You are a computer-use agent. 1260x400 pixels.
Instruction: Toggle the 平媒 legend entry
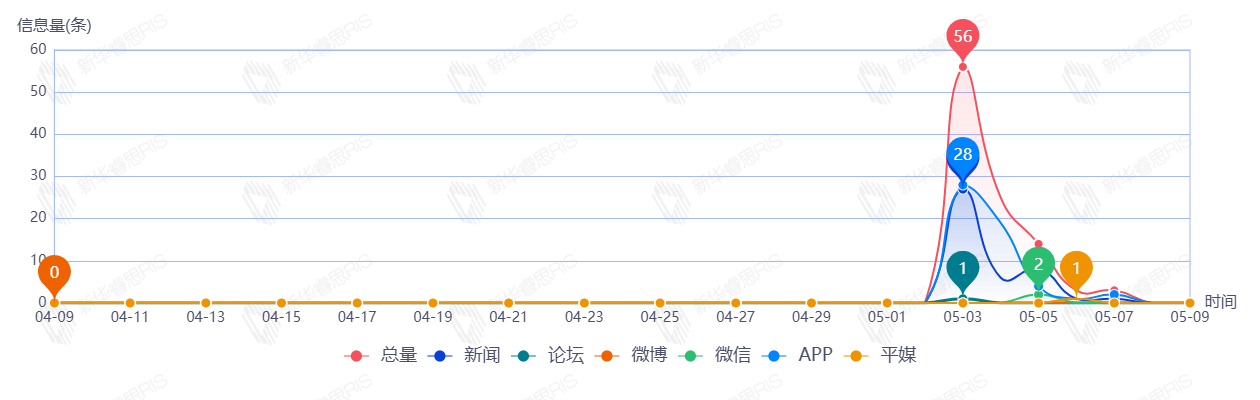coord(880,355)
